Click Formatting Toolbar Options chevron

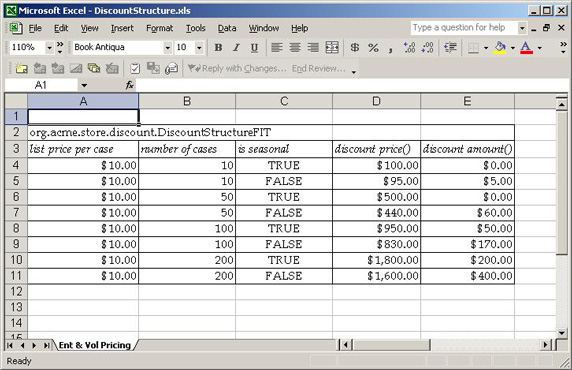click(563, 47)
